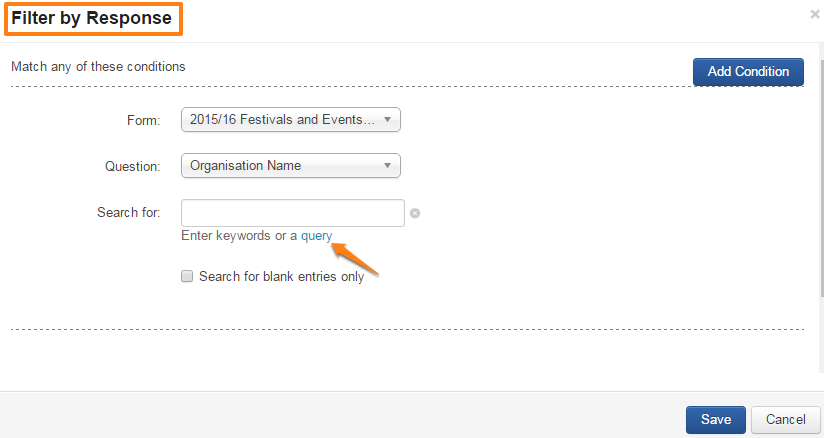Click the 'Form:' field label
Screen dimensions: 824x438
(x=143, y=121)
